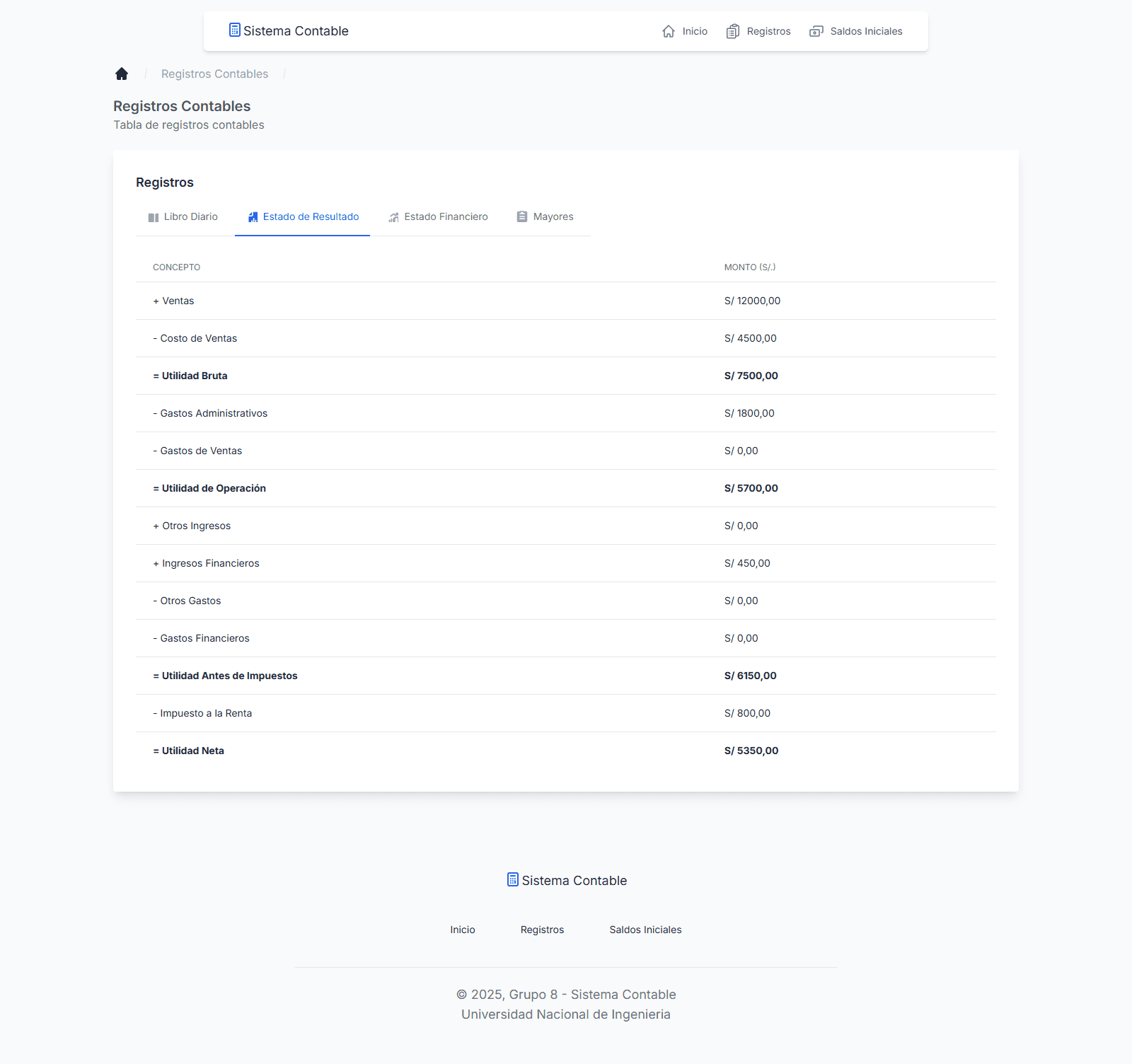Select the Utilidad Neta row
The width and height of the screenshot is (1132, 1064).
[x=566, y=751]
